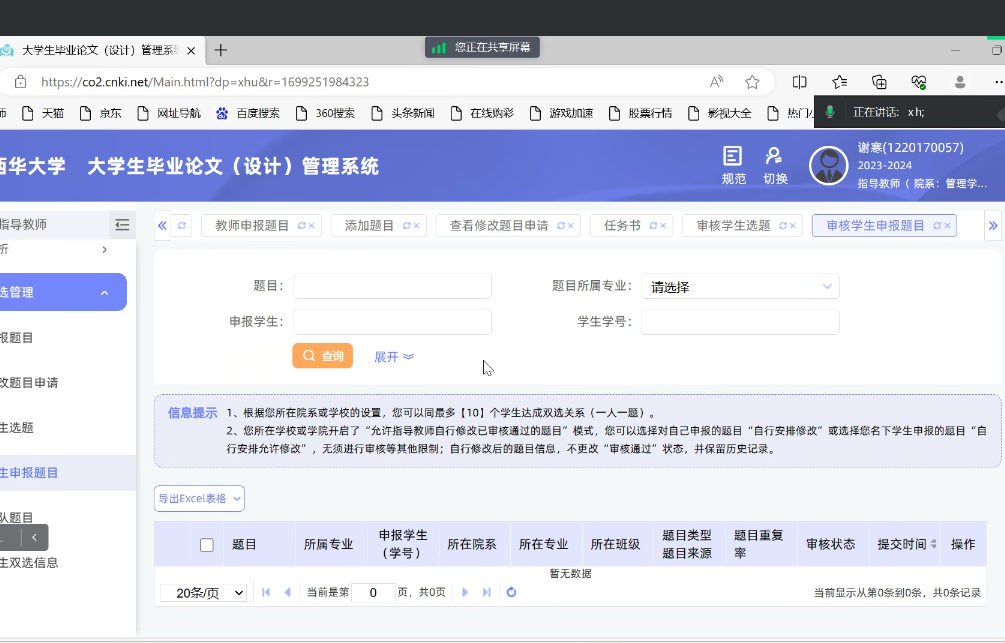Tick the select-all checkbox in table header

pyautogui.click(x=207, y=545)
